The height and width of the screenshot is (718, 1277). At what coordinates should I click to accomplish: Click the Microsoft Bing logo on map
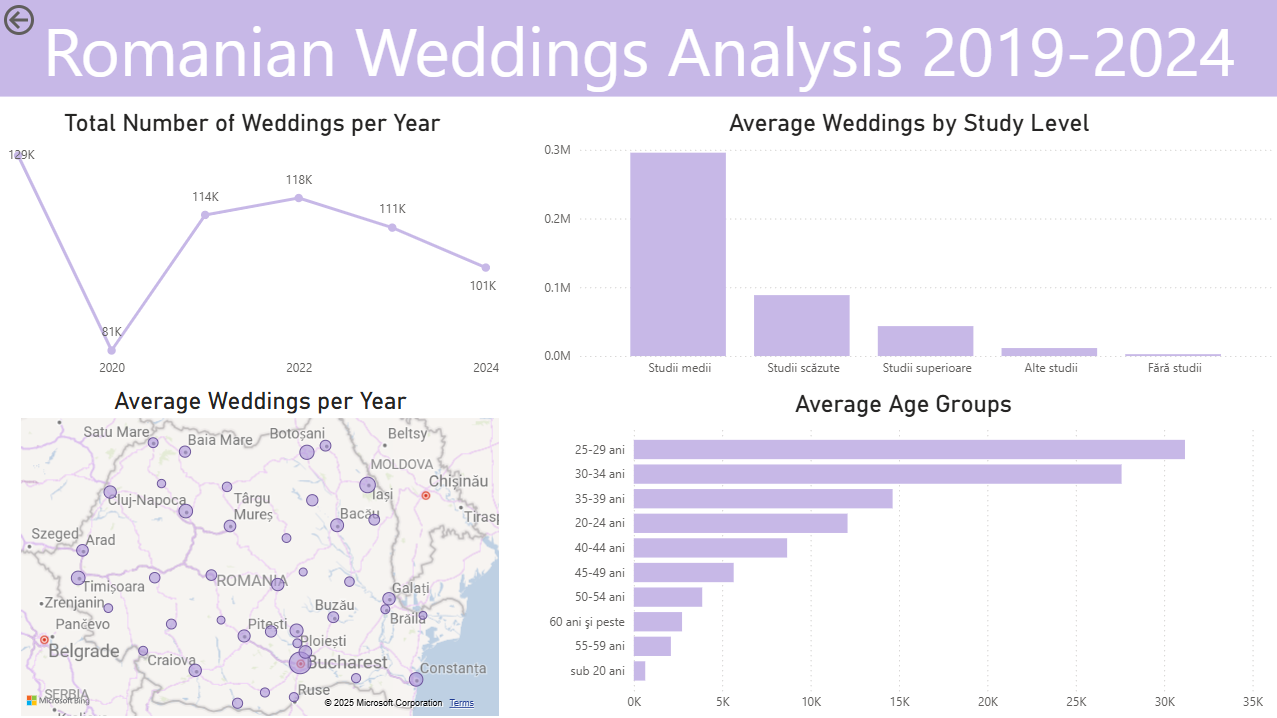coord(58,700)
